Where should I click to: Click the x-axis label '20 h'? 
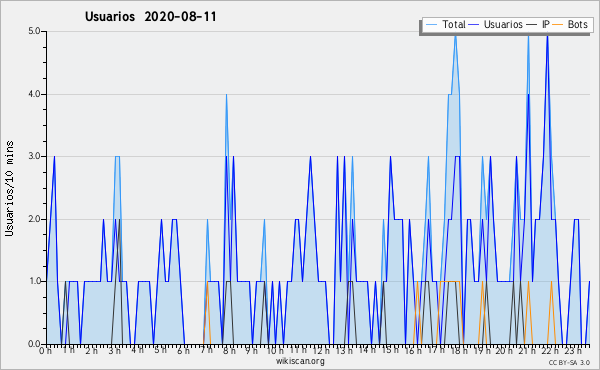(504, 351)
